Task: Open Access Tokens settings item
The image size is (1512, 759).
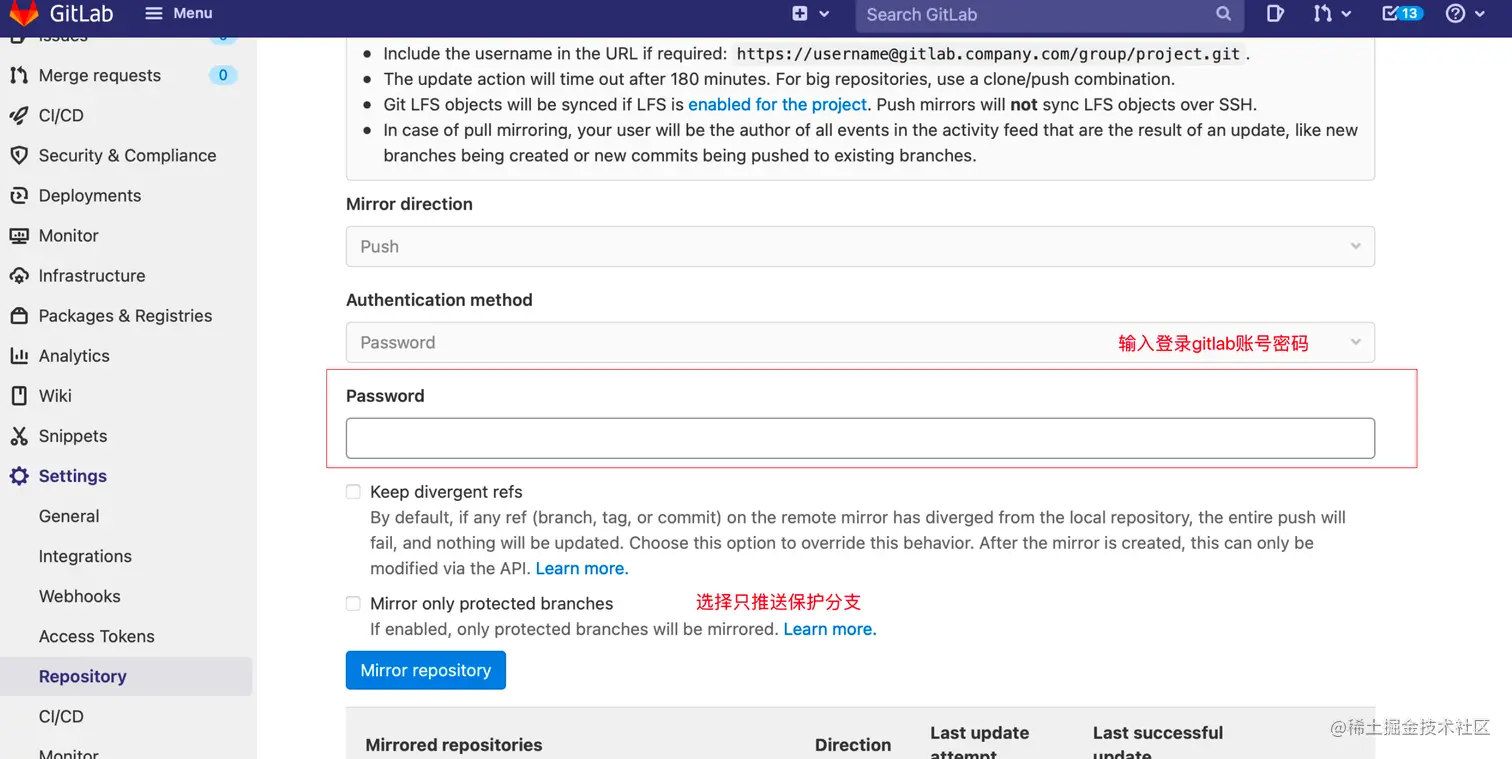Action: coord(96,636)
